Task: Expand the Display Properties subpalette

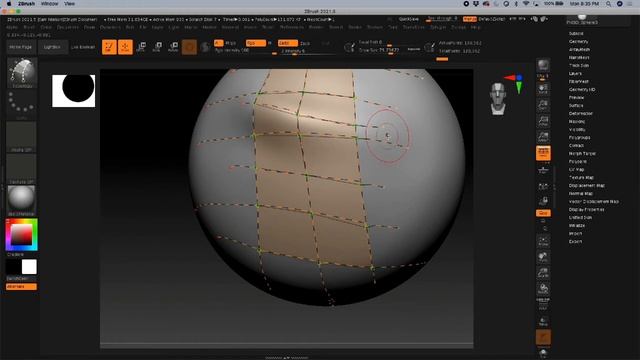Action: [x=586, y=209]
